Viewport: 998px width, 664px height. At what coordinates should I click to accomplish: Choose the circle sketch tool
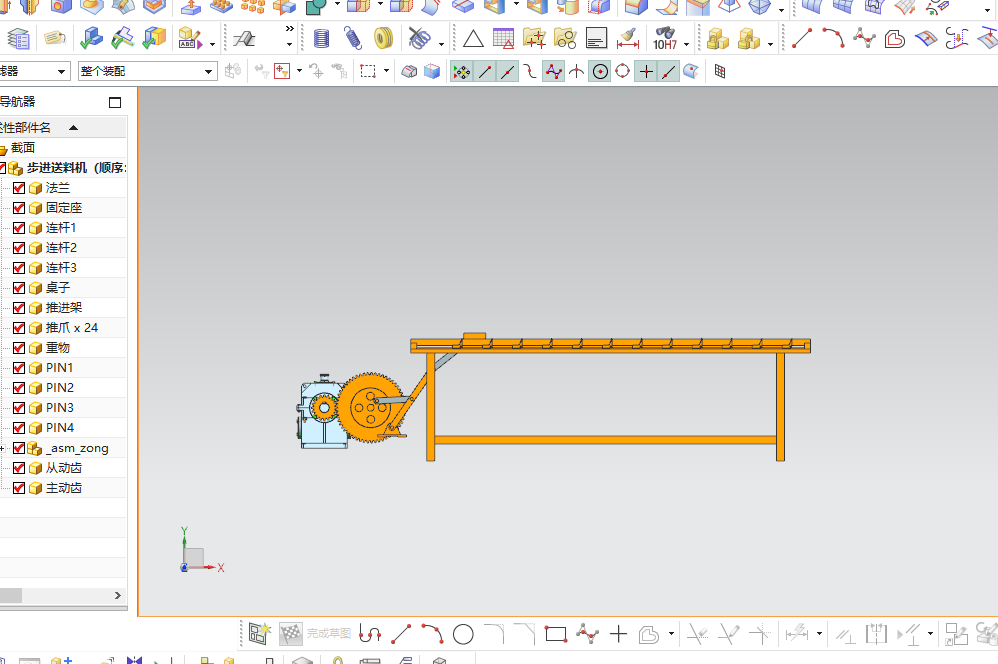pyautogui.click(x=463, y=634)
